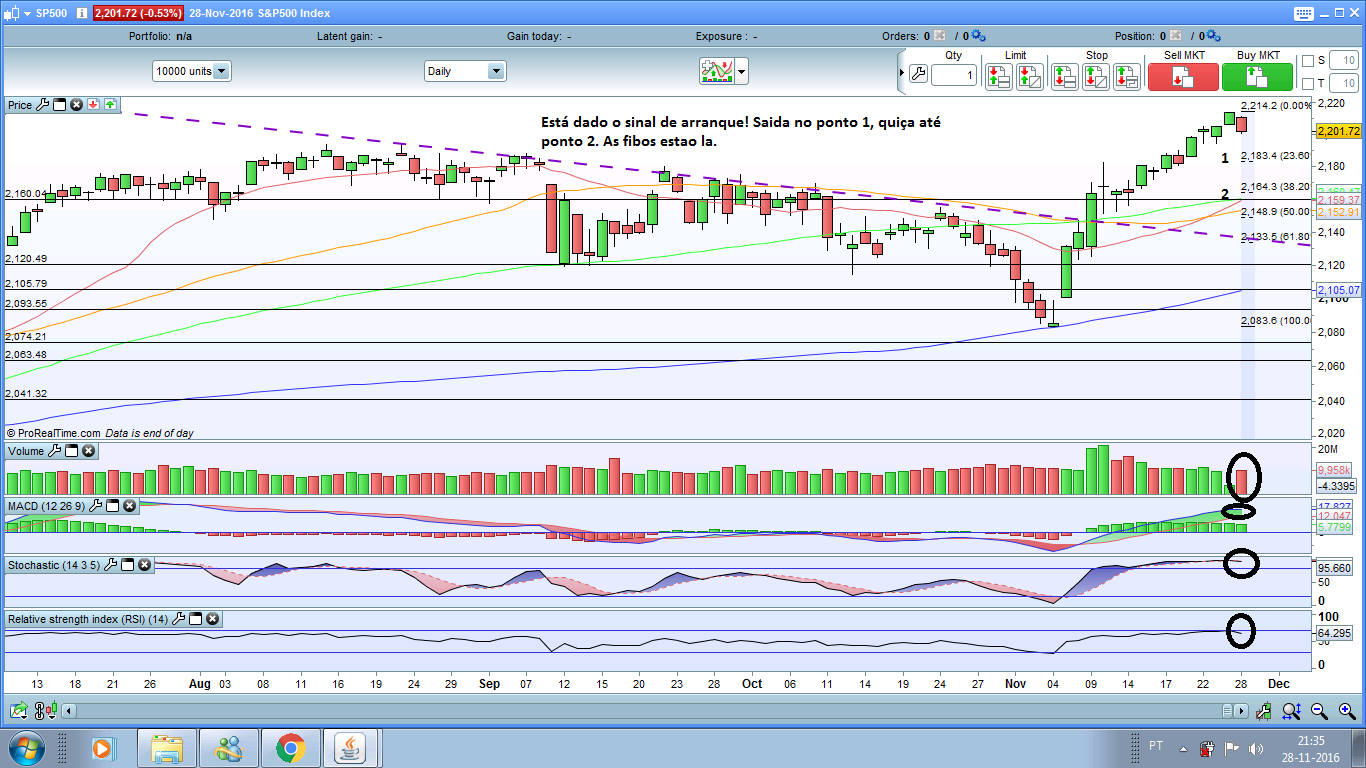Screen dimensions: 1366x768
Task: Open the Price panel wrench settings
Action: (x=42, y=104)
